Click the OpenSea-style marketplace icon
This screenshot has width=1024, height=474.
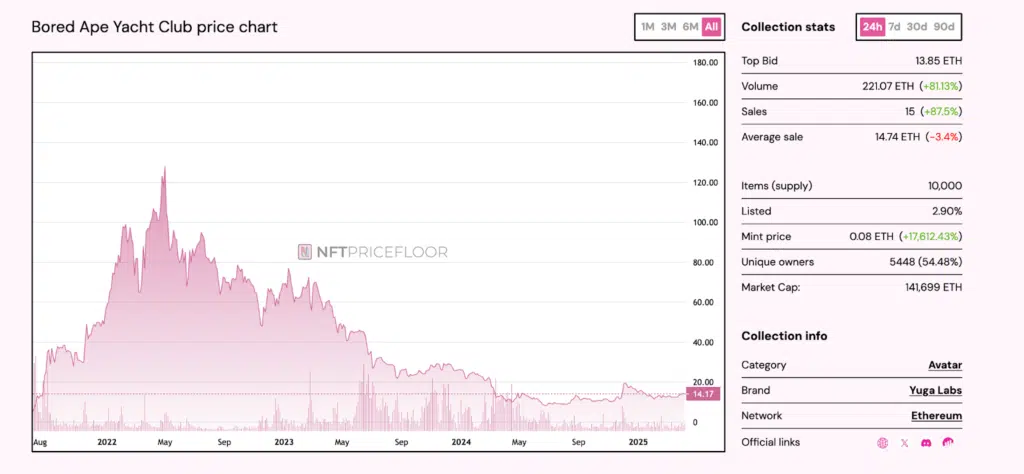pos(949,442)
